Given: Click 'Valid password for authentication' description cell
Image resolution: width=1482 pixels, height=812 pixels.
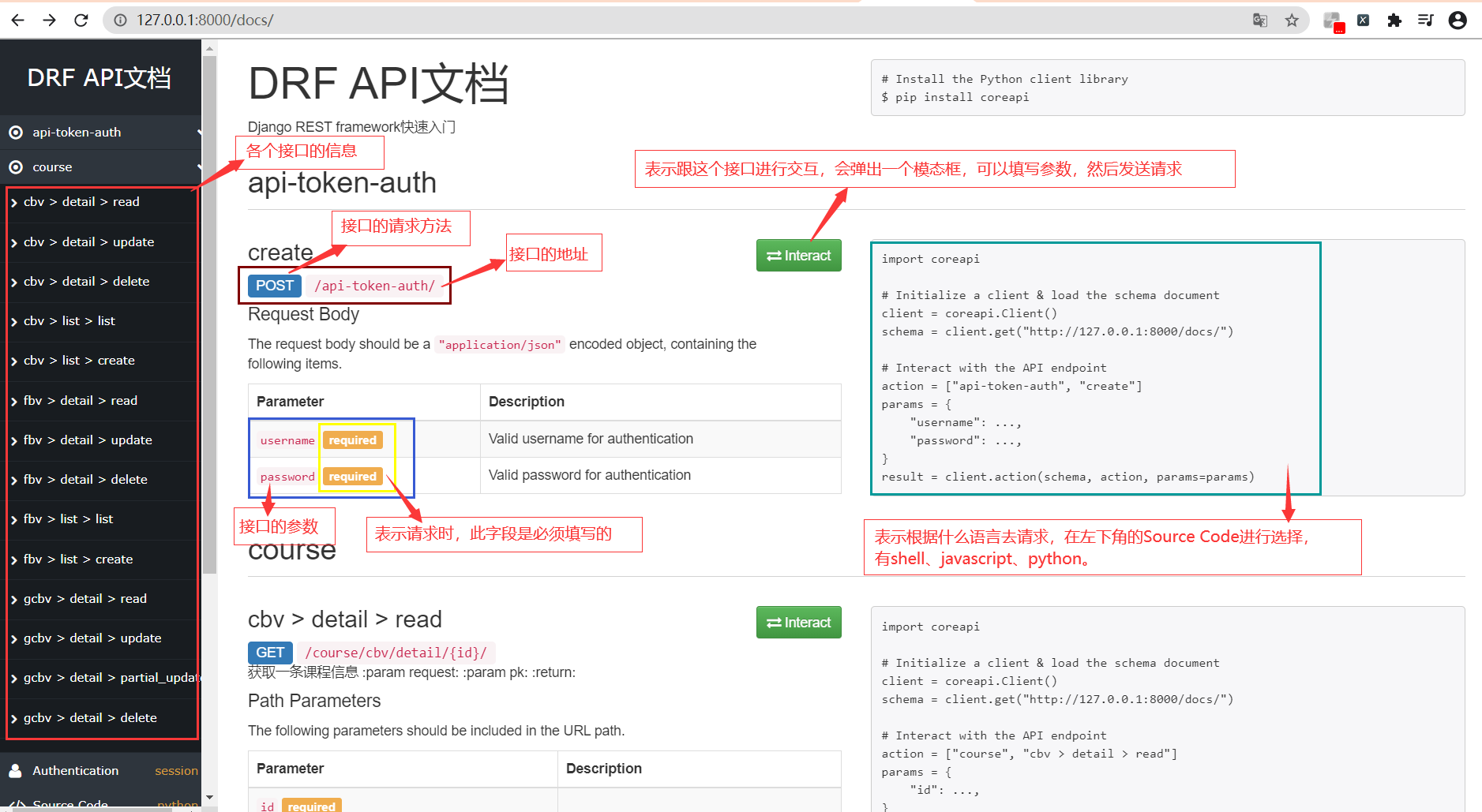Looking at the screenshot, I should pos(661,475).
